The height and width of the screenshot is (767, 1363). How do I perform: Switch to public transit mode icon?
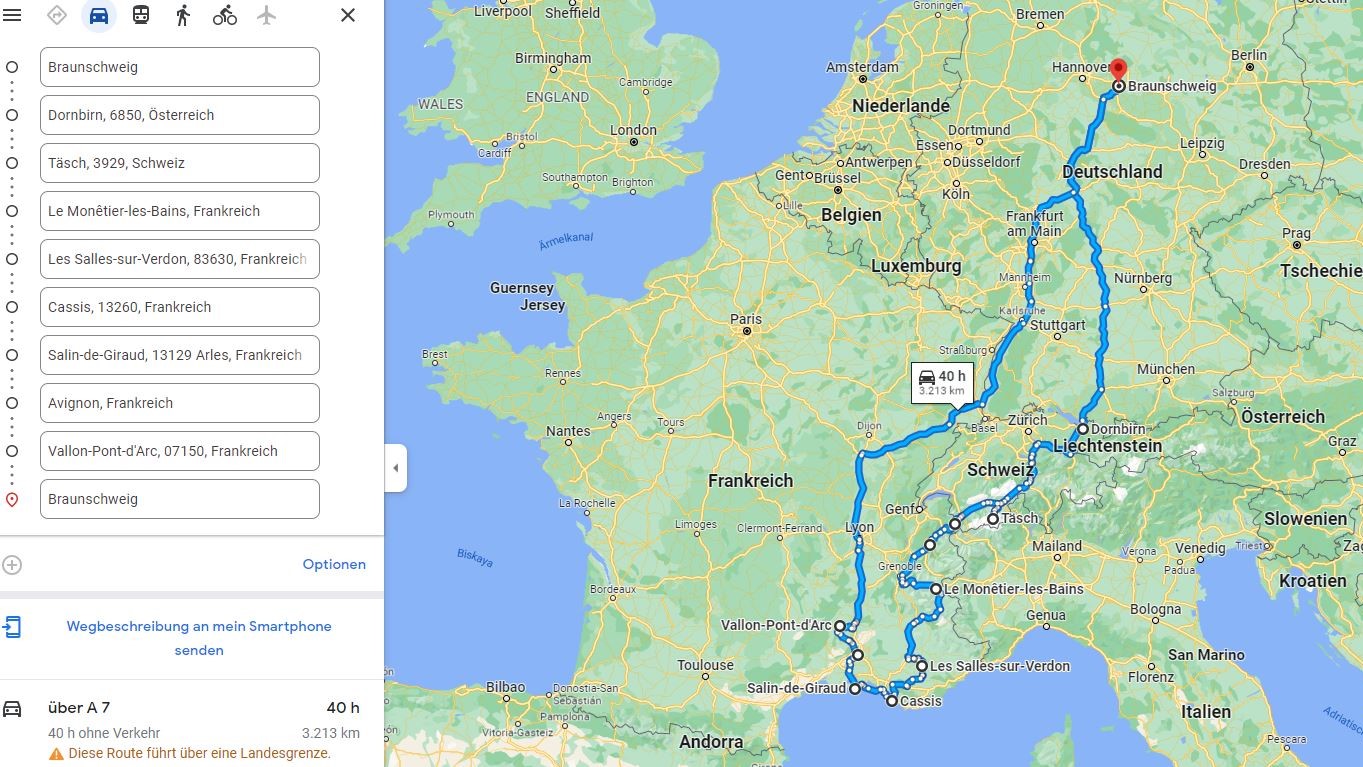coord(141,15)
